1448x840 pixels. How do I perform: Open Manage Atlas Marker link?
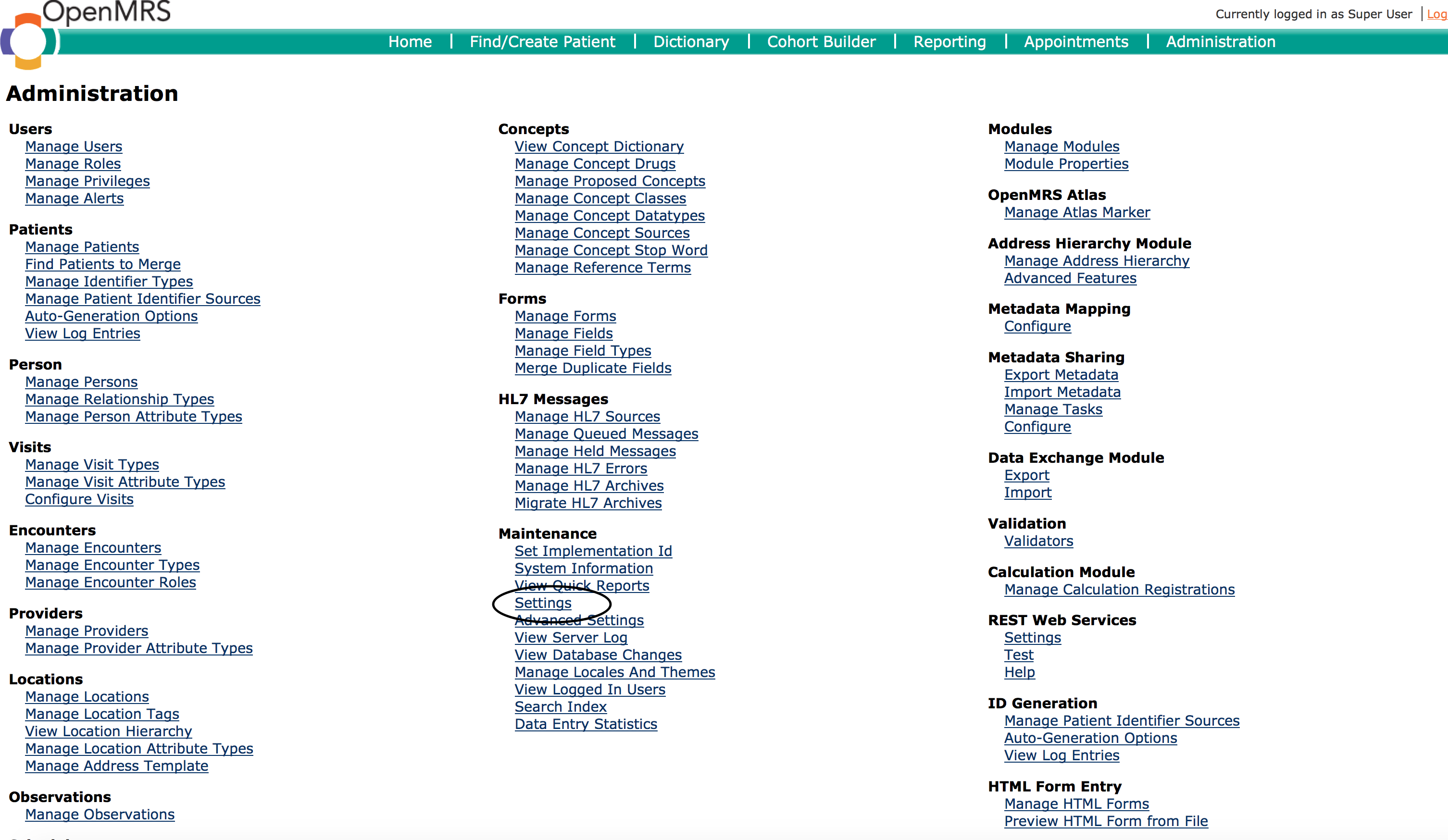pos(1077,212)
